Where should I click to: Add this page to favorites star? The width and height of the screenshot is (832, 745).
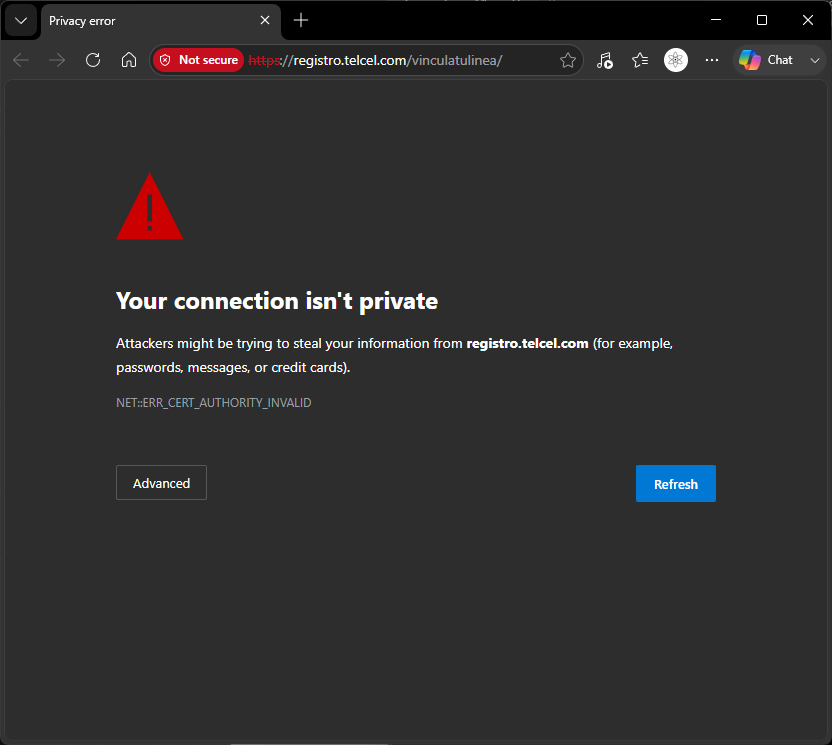coord(568,60)
